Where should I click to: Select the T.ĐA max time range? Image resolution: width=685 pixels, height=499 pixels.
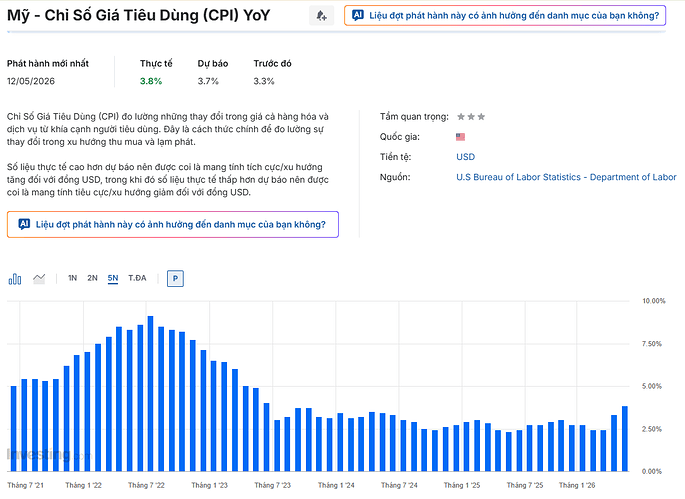click(x=137, y=278)
